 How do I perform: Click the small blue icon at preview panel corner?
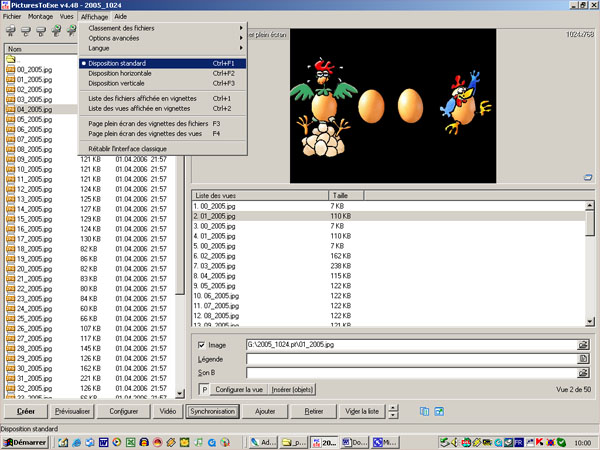[x=588, y=177]
